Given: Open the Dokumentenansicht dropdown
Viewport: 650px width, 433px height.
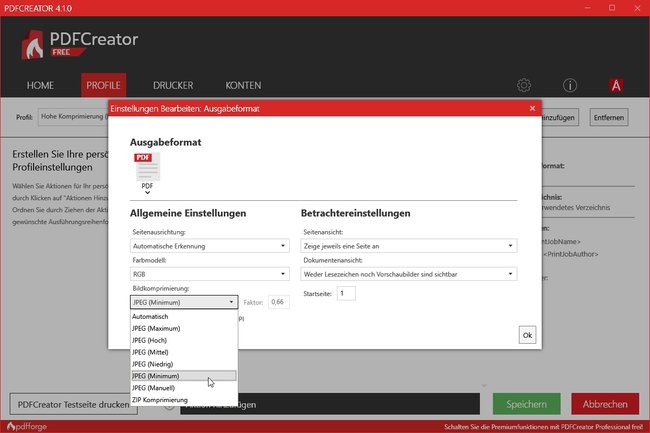Looking at the screenshot, I should click(409, 274).
